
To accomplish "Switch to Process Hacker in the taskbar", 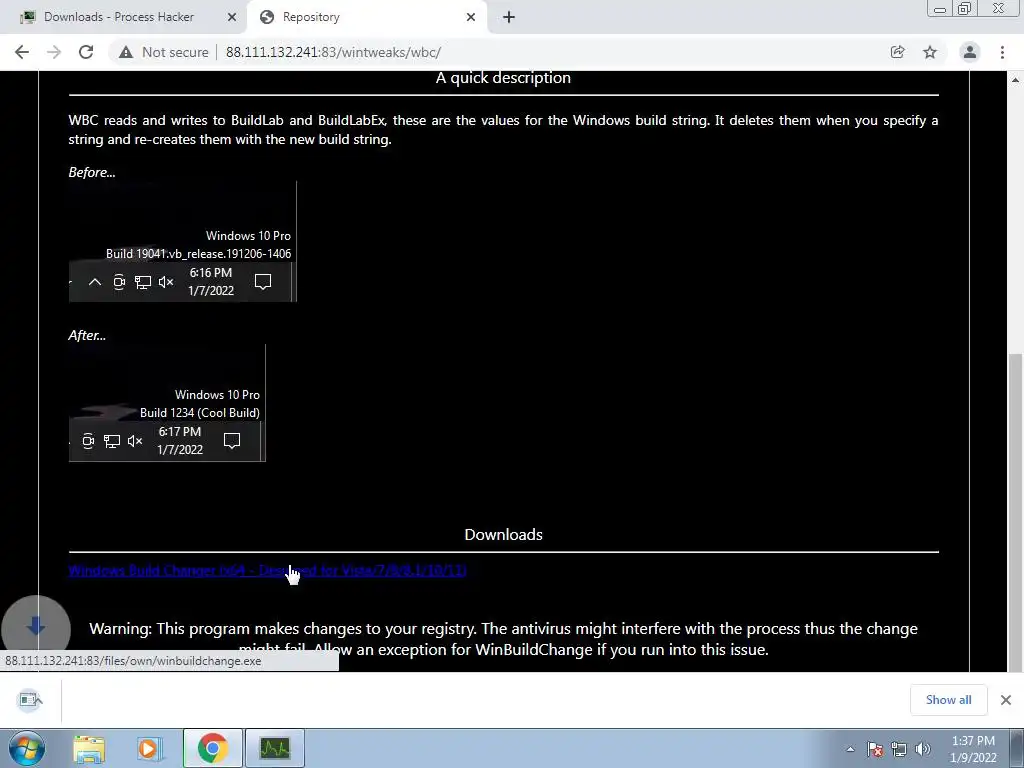I will [x=275, y=748].
